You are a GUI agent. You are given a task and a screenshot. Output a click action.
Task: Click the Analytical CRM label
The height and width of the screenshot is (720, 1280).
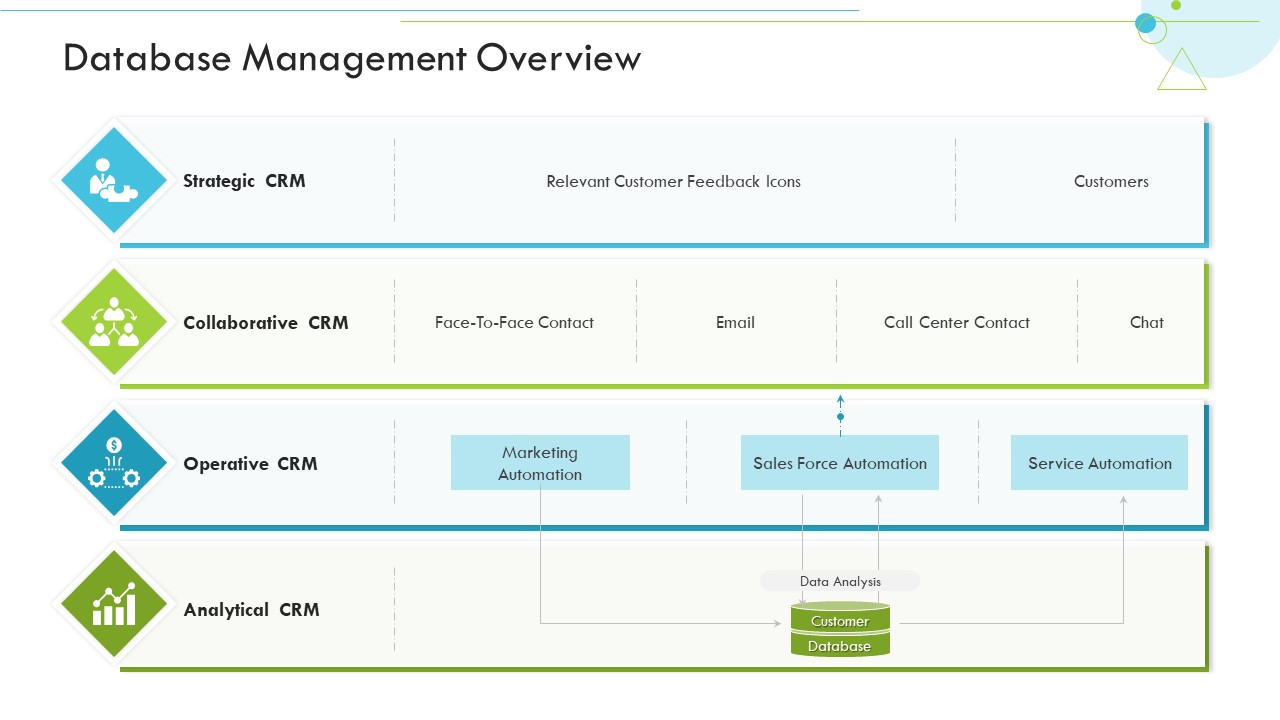pos(251,610)
